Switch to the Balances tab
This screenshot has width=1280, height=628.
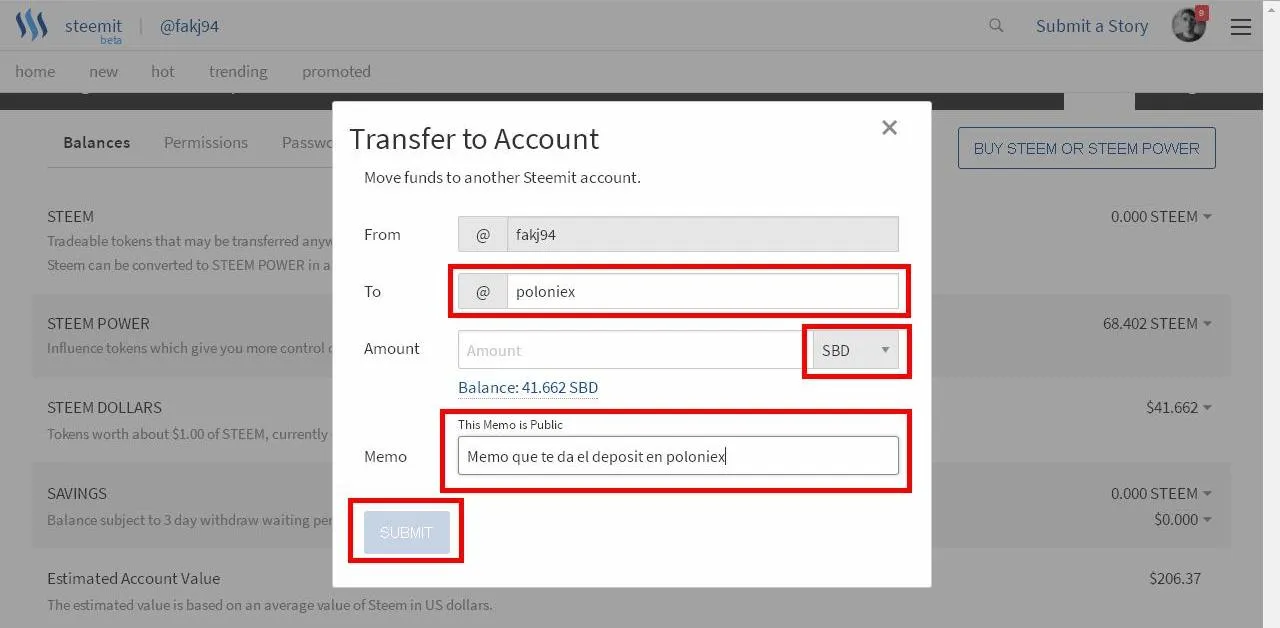(97, 142)
